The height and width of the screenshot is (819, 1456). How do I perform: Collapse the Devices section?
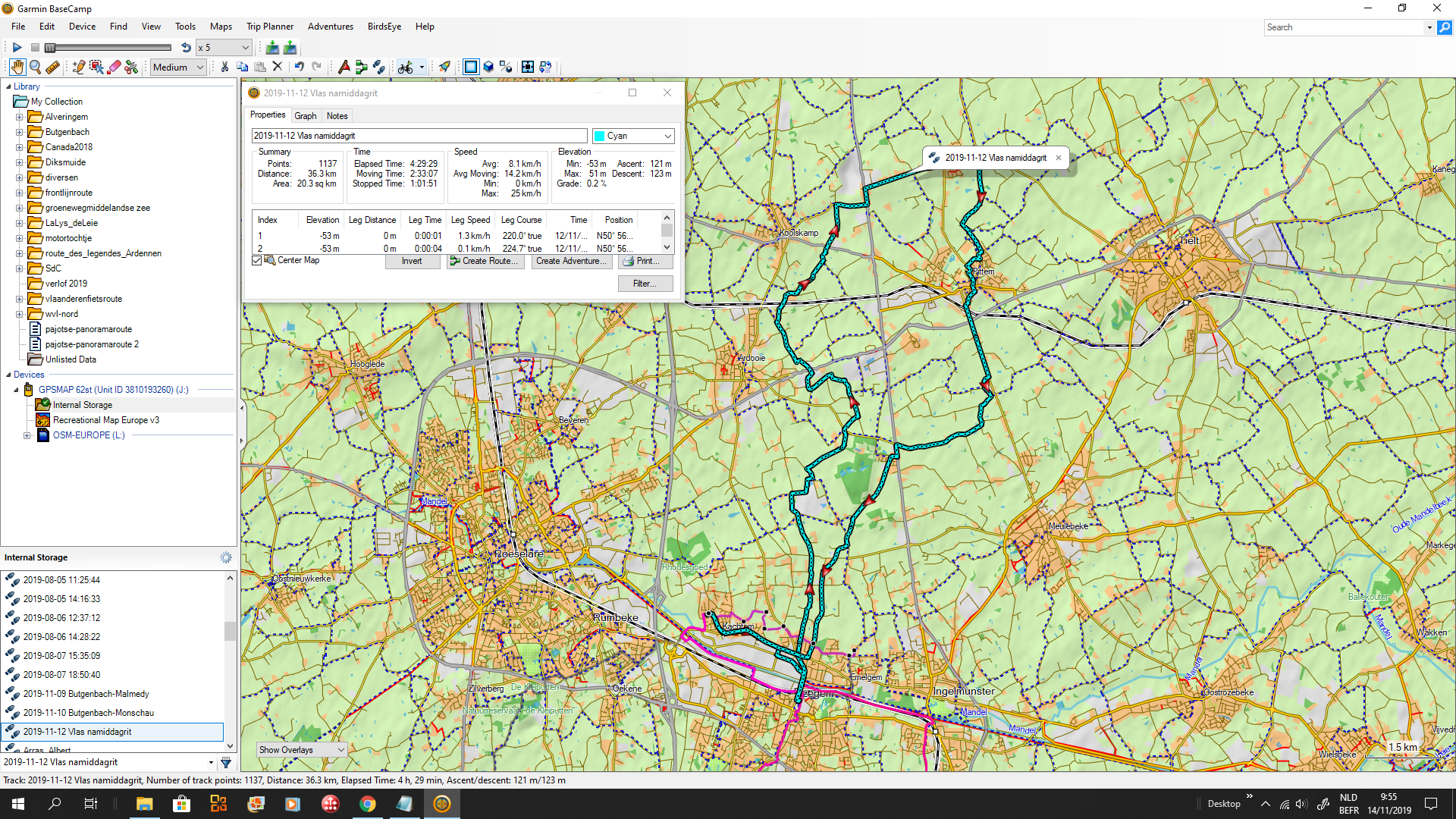click(x=8, y=375)
